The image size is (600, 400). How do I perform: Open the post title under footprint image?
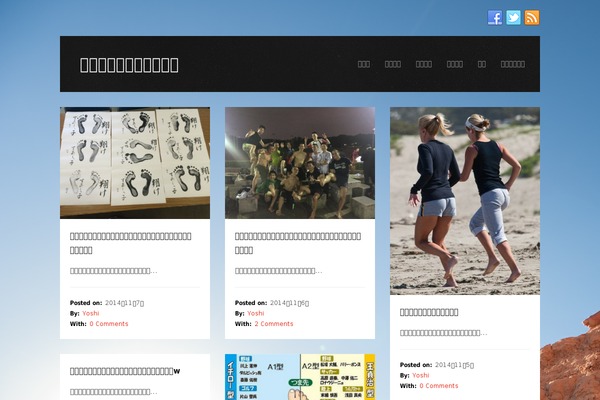pos(130,243)
